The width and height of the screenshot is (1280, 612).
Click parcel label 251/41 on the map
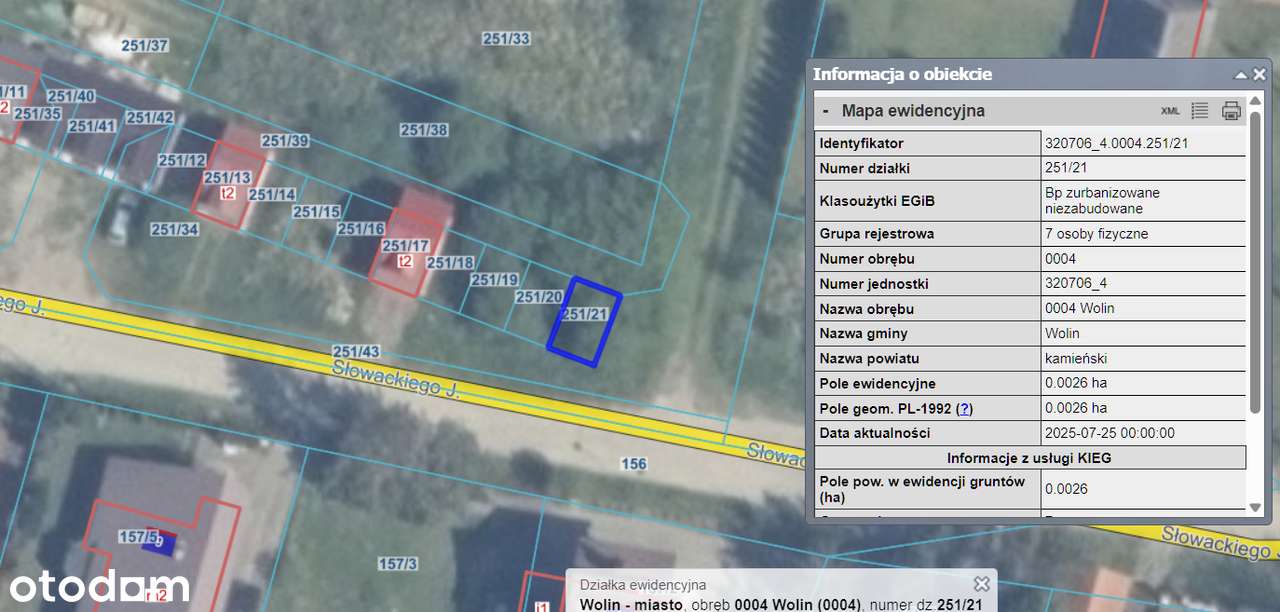(92, 126)
